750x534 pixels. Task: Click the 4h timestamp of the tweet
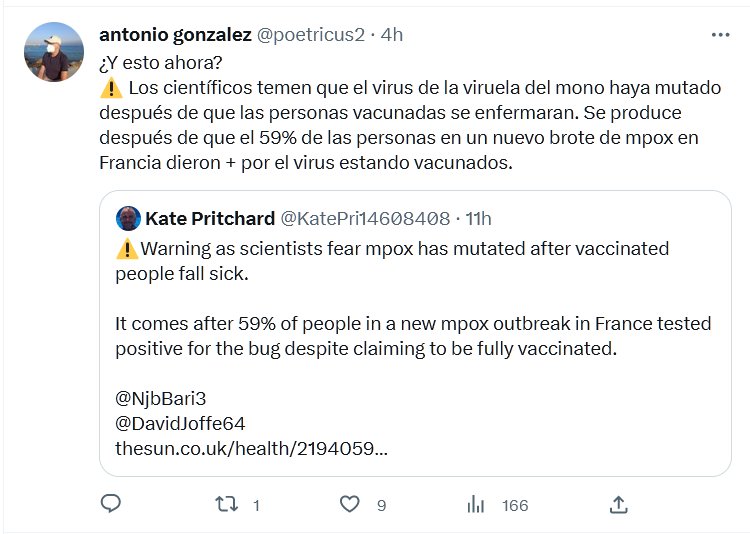tap(391, 34)
